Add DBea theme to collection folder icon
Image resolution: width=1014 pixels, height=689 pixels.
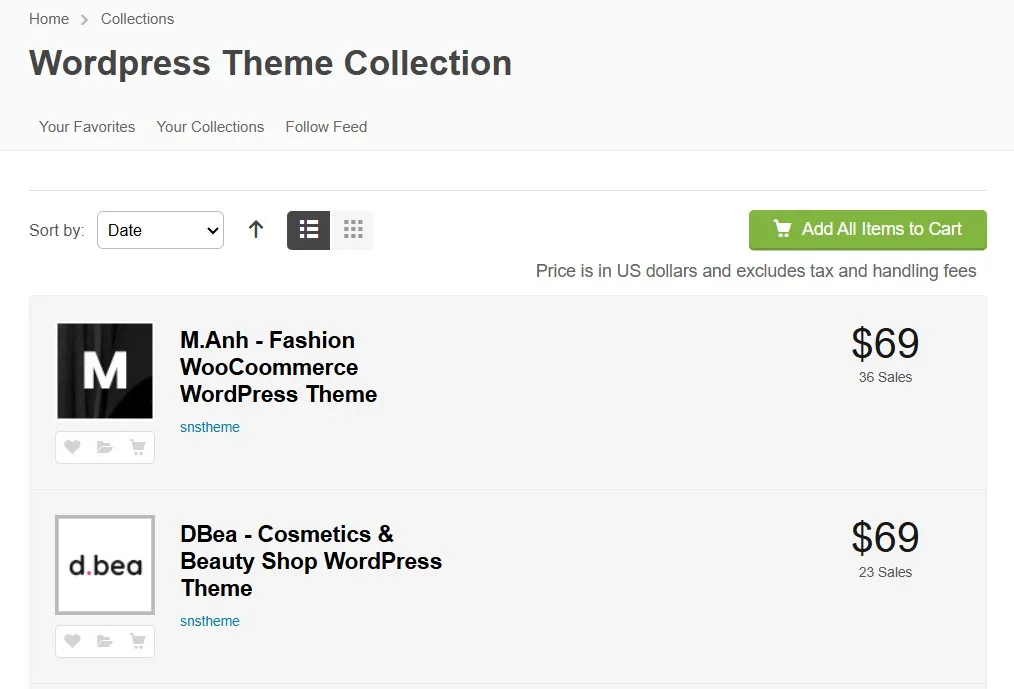[x=105, y=641]
